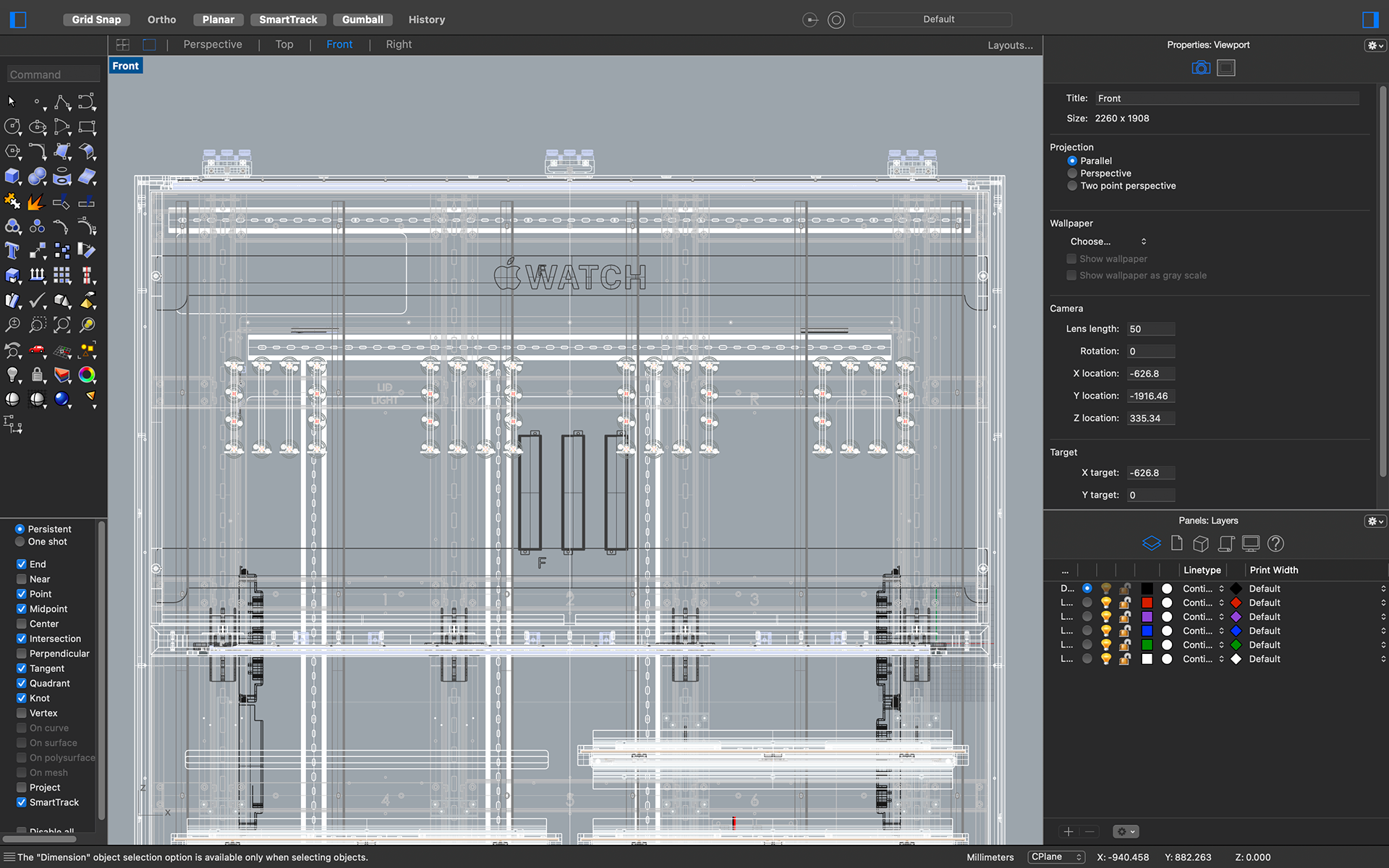The width and height of the screenshot is (1389, 868).
Task: Open viewport camera properties icon
Action: tap(1200, 68)
